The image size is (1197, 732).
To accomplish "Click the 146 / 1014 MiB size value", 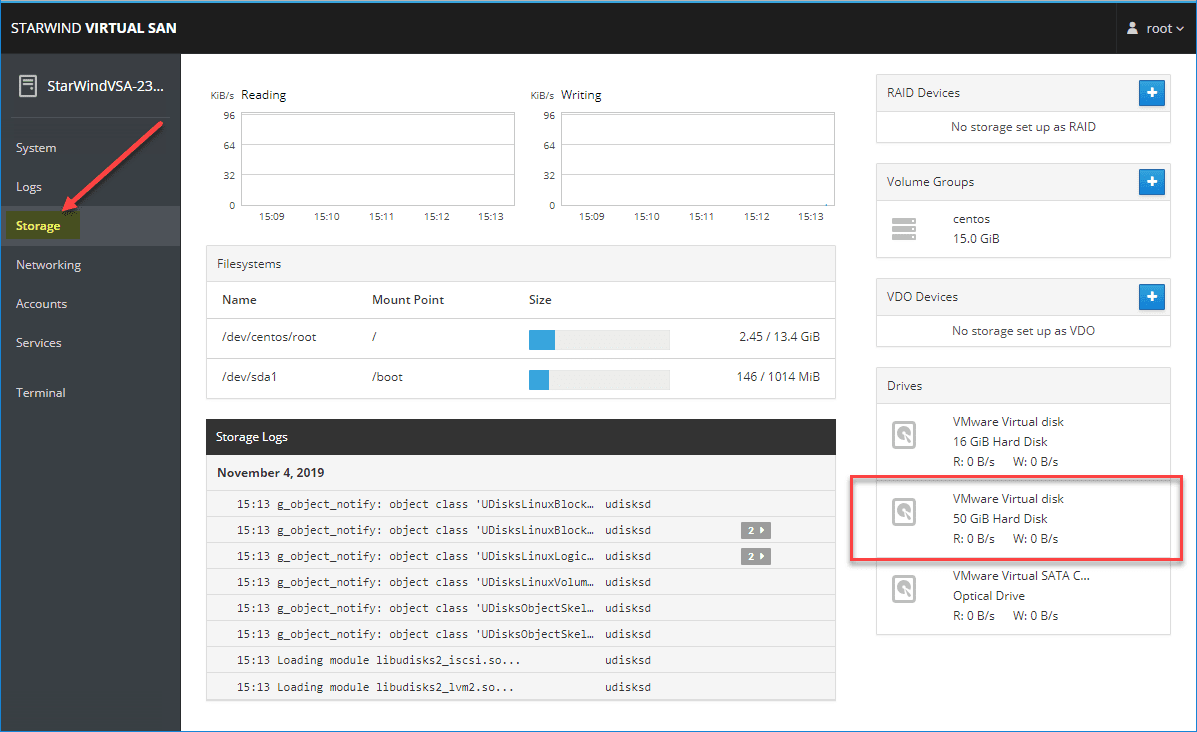I will [778, 377].
